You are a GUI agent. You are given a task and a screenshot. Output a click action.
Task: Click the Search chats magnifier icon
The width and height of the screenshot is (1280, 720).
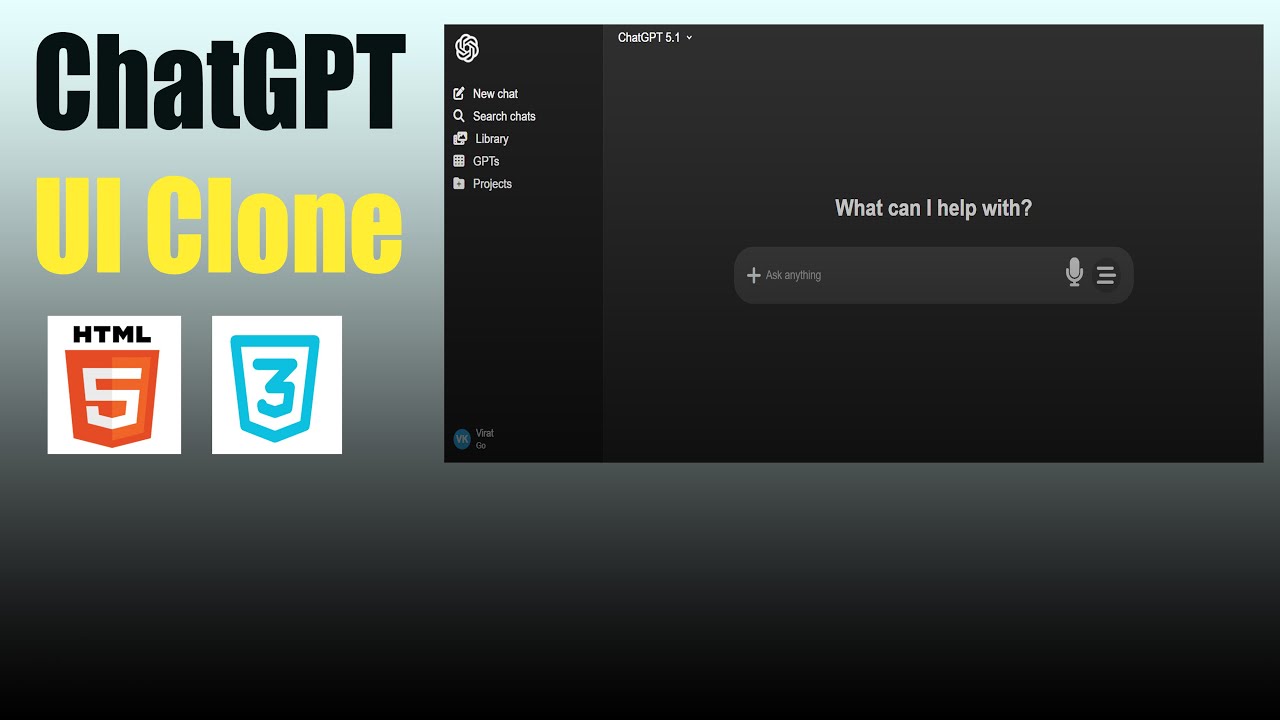click(459, 116)
